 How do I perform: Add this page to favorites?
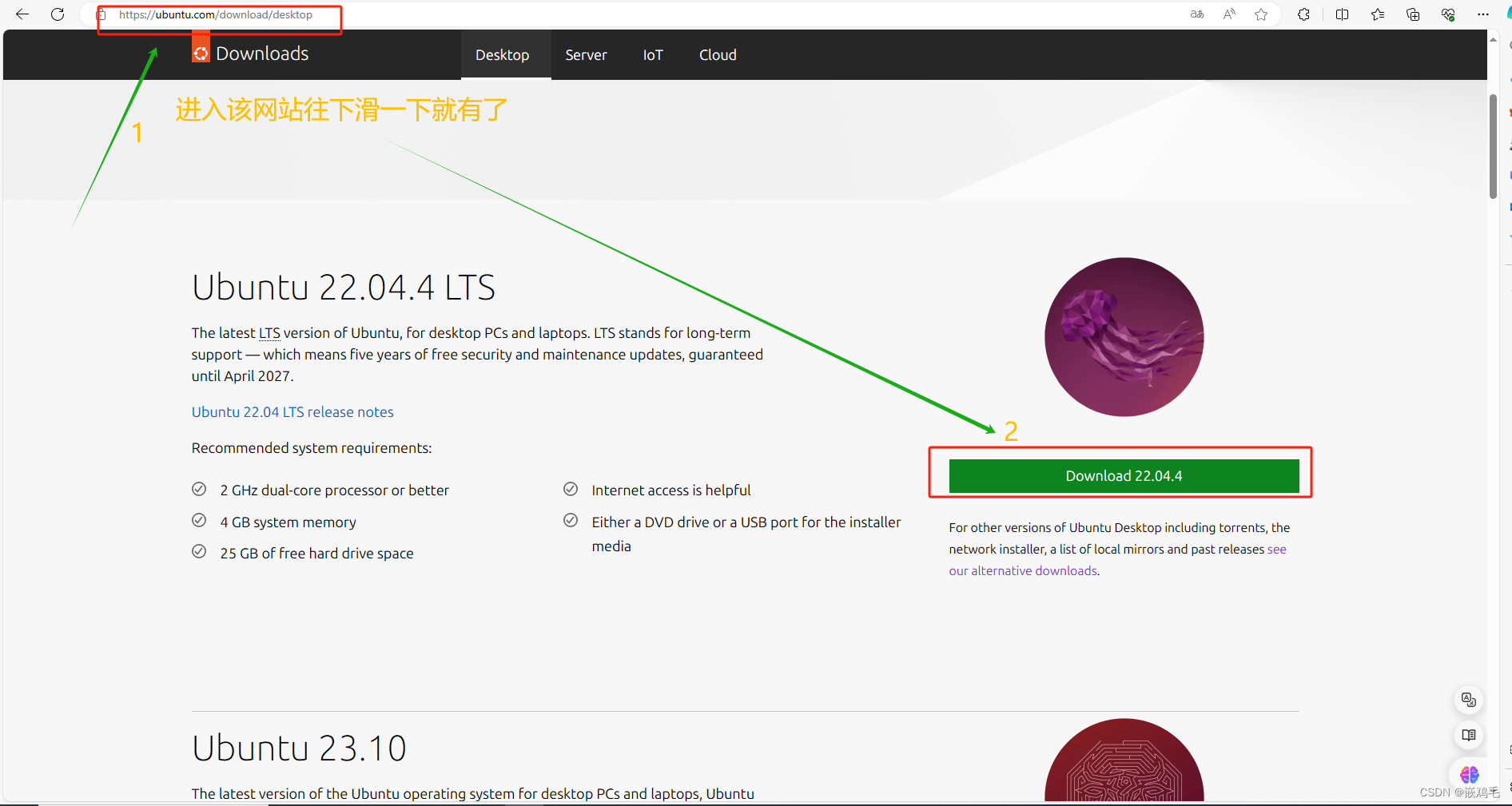point(1261,14)
